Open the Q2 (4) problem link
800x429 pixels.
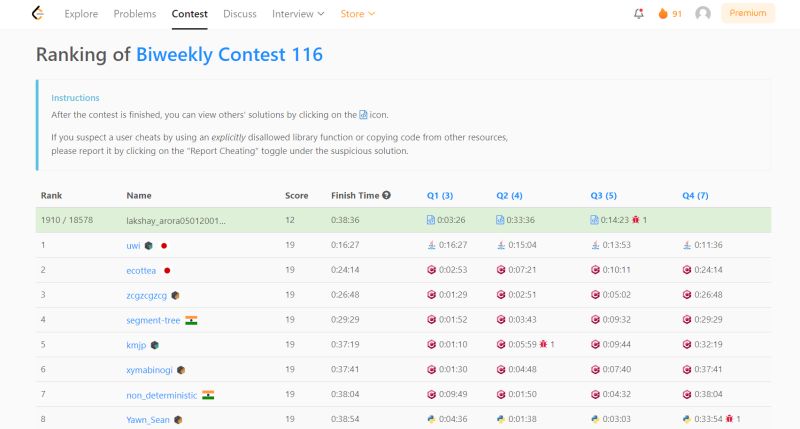pos(509,195)
